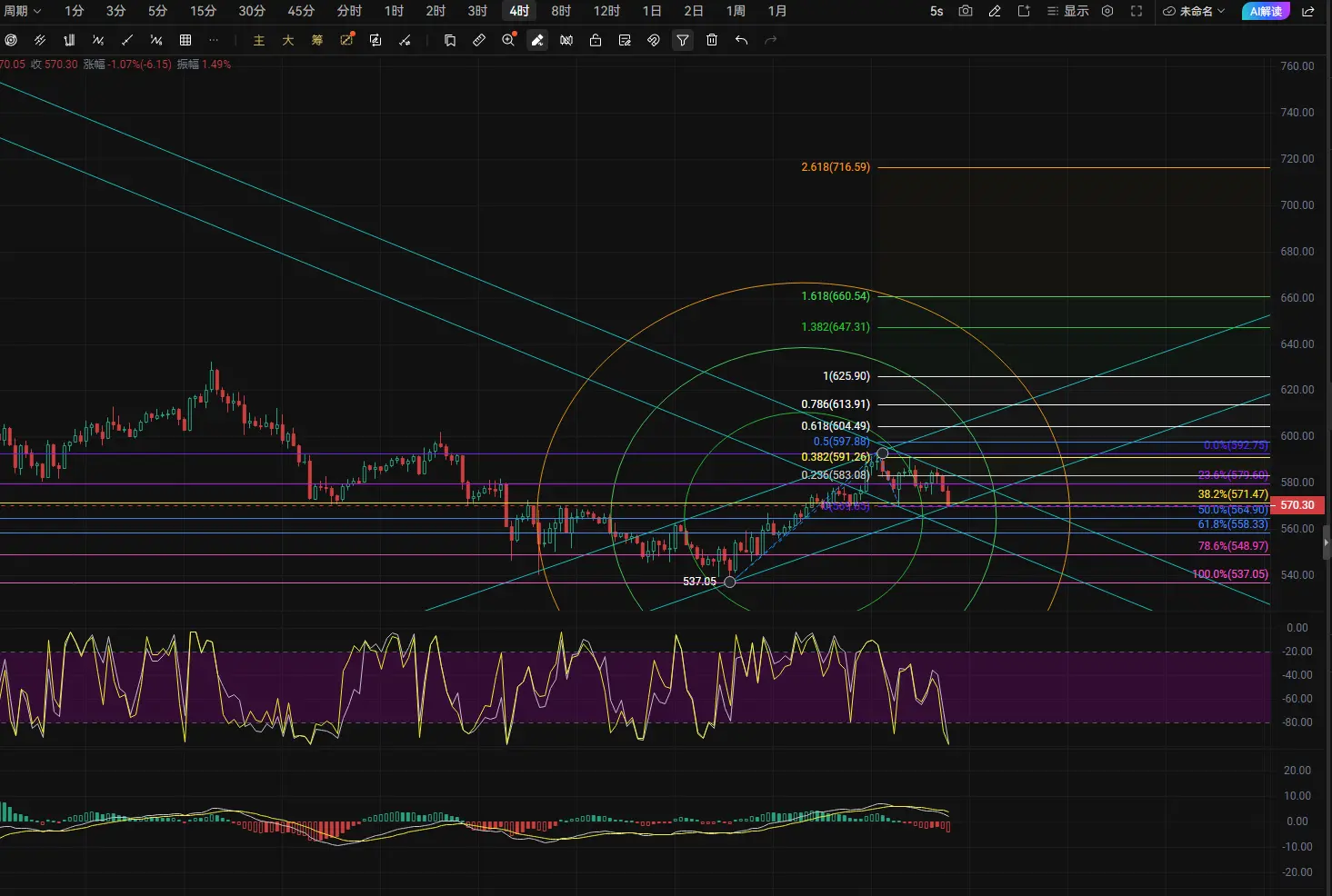Select the grid table drawing tool
This screenshot has width=1332, height=896.
[185, 40]
